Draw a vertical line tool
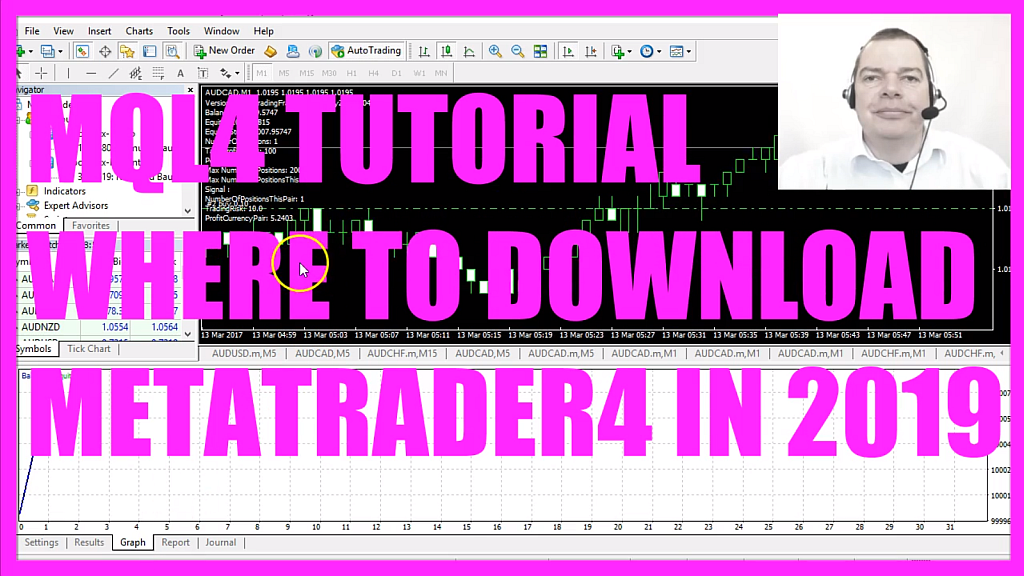 pos(68,73)
